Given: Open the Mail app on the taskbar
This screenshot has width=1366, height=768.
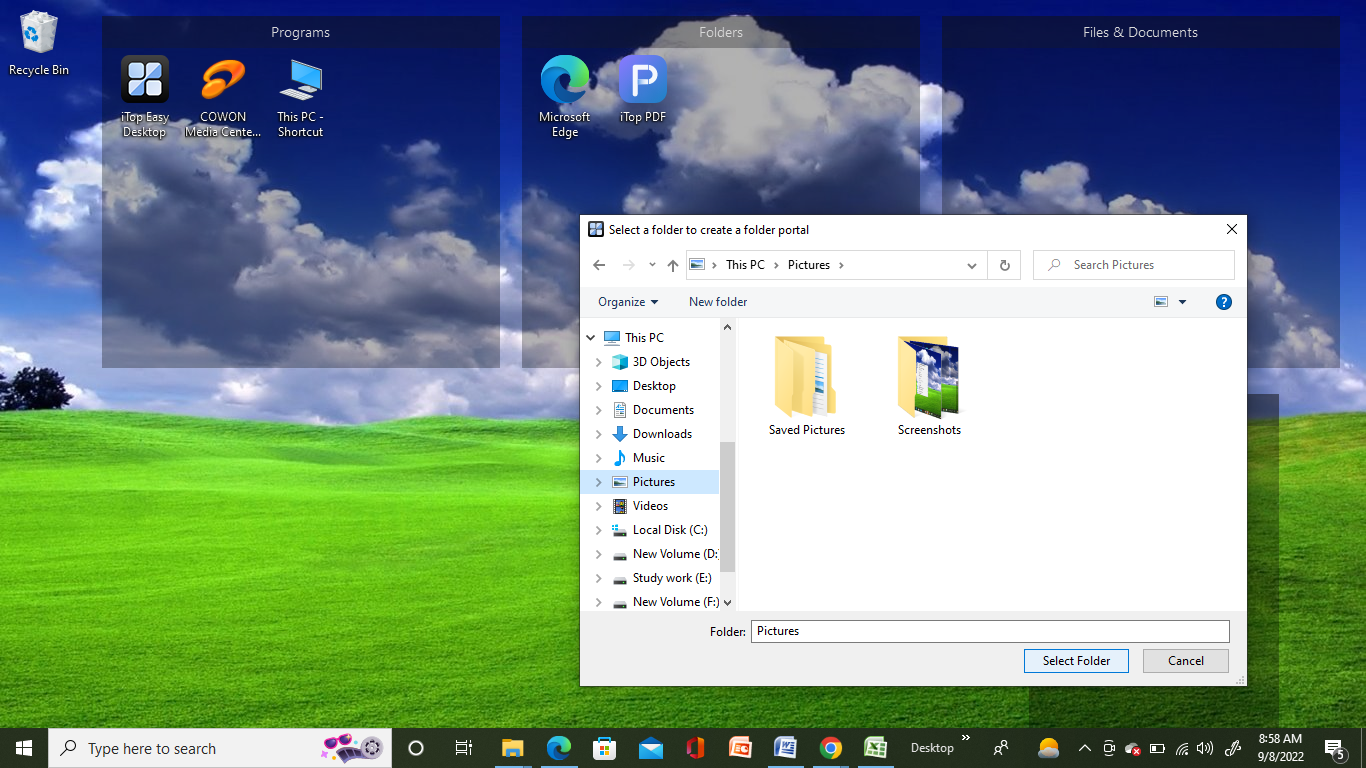Looking at the screenshot, I should [650, 748].
